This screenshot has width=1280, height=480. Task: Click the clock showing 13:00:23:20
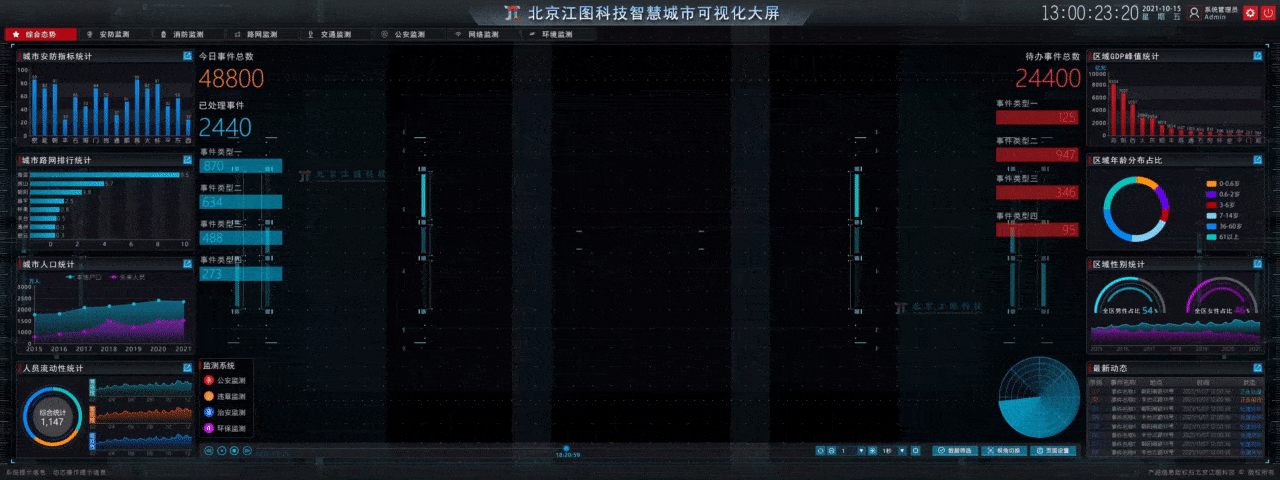click(x=1090, y=13)
